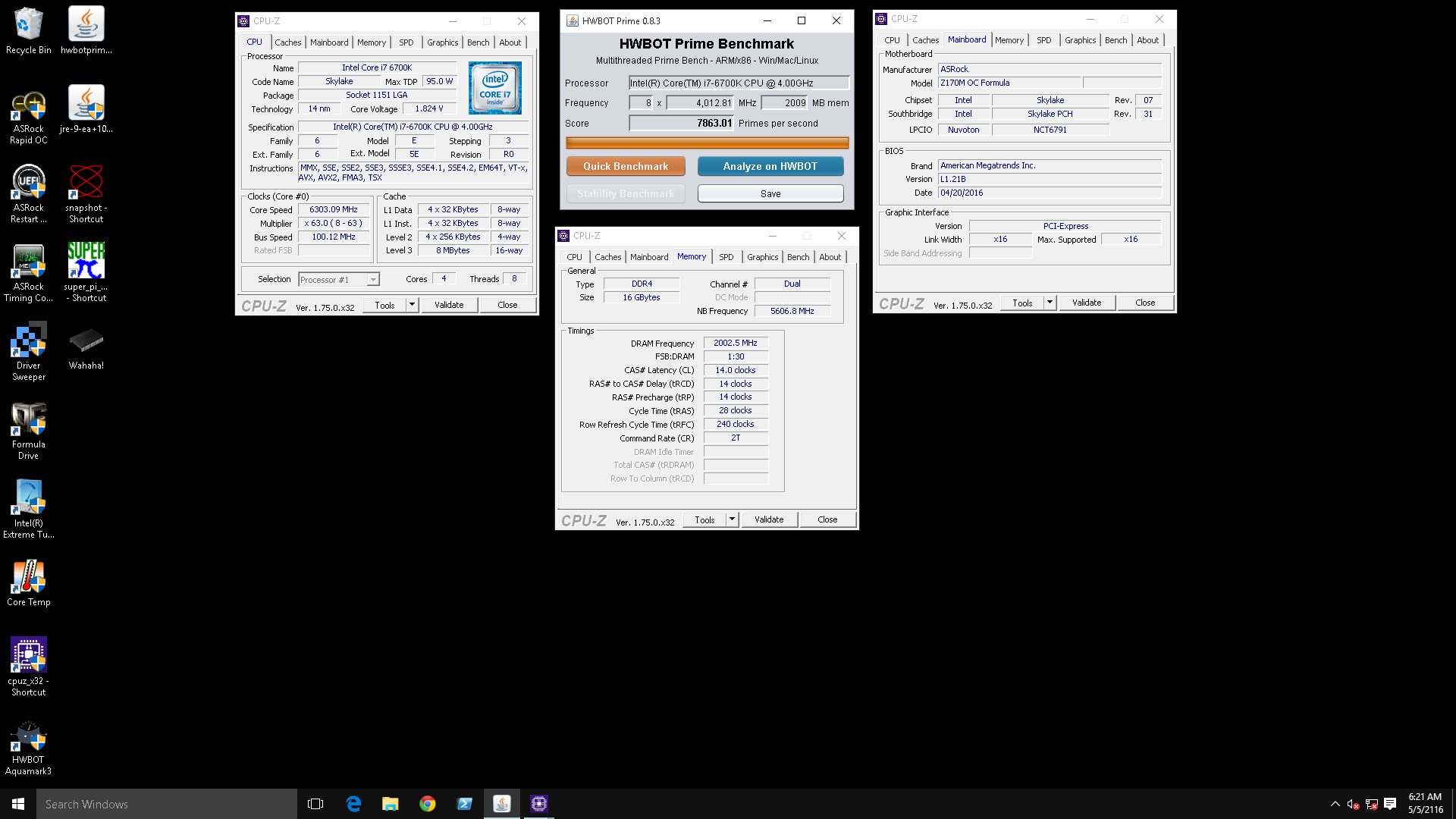Launch the HWBOT Aquamark3 icon
Image resolution: width=1456 pixels, height=819 pixels.
29,748
